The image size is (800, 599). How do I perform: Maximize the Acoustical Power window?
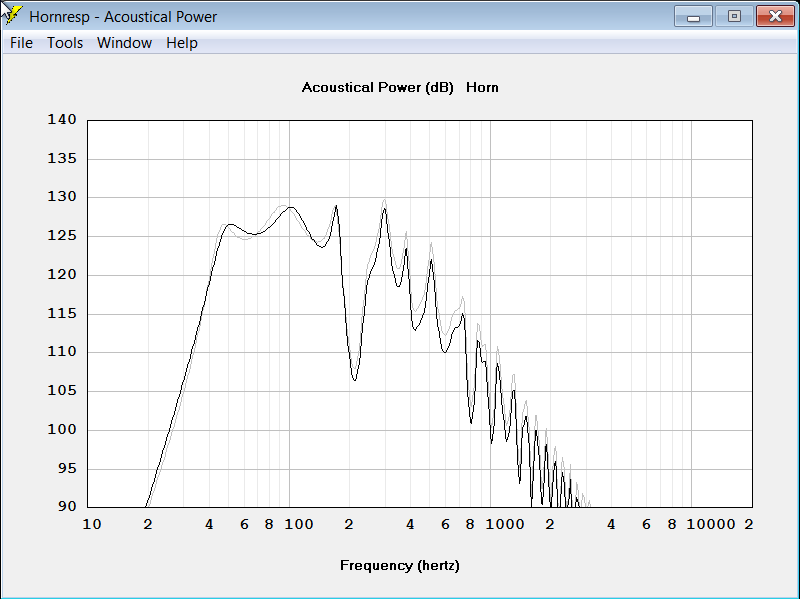(x=734, y=16)
